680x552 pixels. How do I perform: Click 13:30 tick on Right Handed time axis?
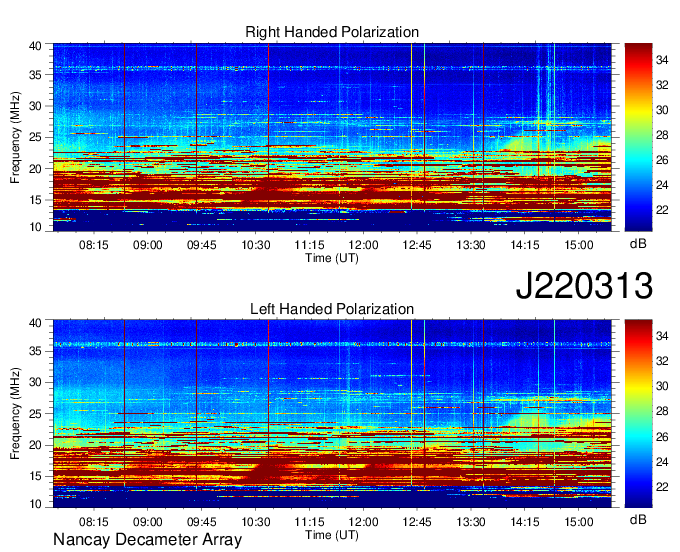click(x=471, y=245)
